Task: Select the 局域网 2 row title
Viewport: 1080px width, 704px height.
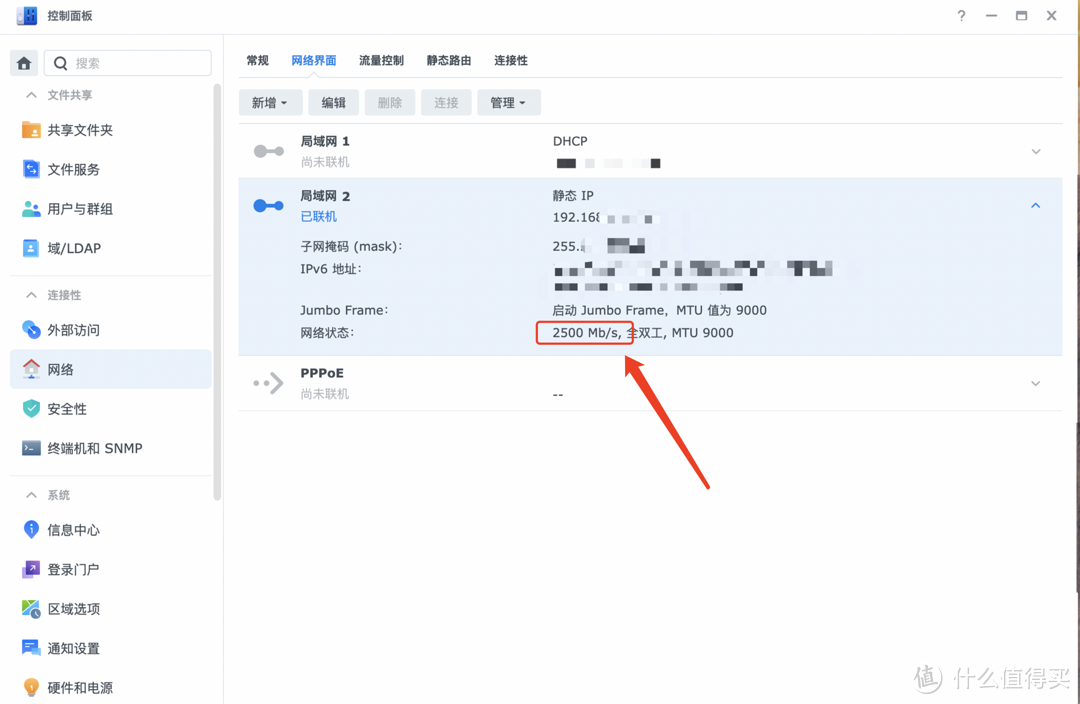Action: tap(325, 196)
